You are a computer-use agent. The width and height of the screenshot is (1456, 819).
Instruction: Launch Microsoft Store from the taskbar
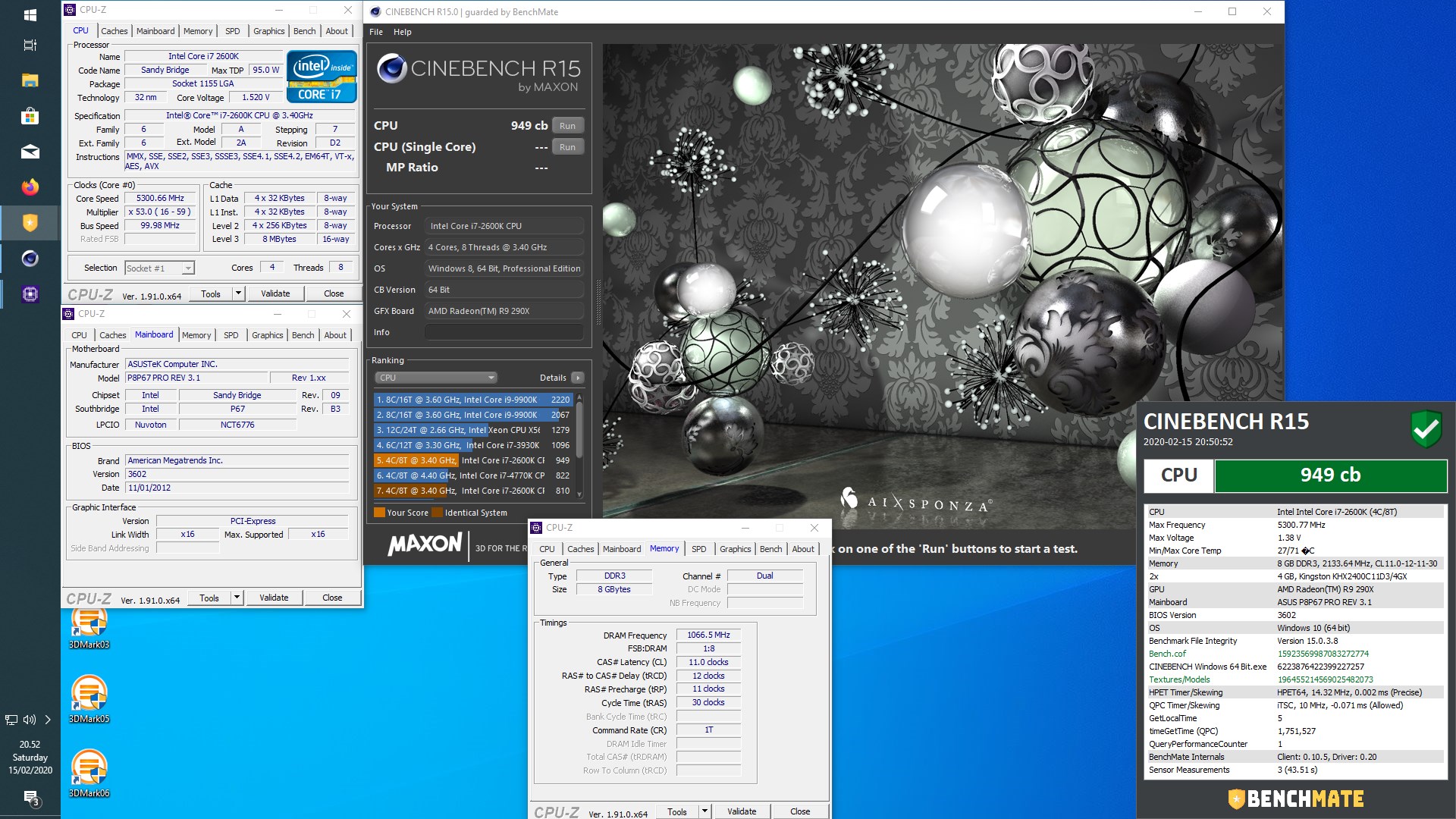(x=30, y=116)
